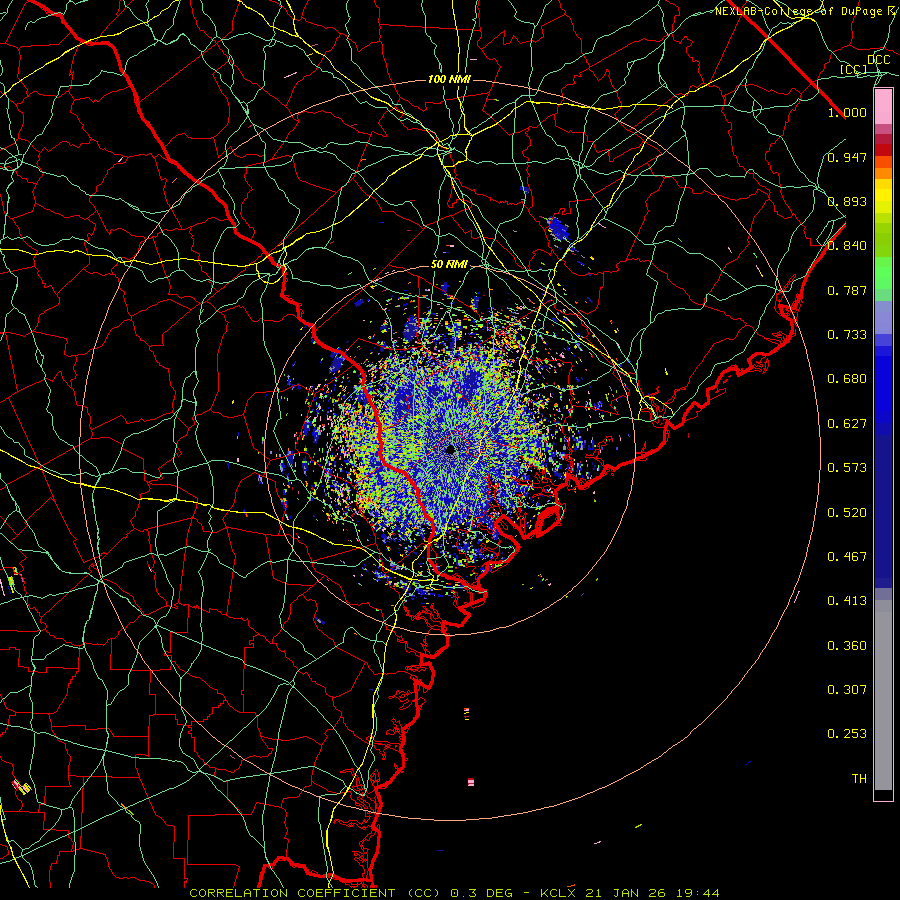Select the 0.947 legend value
Image resolution: width=900 pixels, height=900 pixels.
point(847,157)
